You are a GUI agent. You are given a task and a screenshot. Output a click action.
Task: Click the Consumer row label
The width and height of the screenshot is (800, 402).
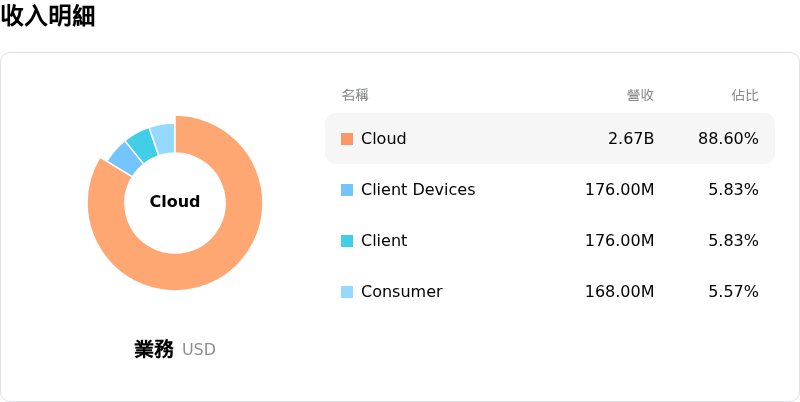402,292
